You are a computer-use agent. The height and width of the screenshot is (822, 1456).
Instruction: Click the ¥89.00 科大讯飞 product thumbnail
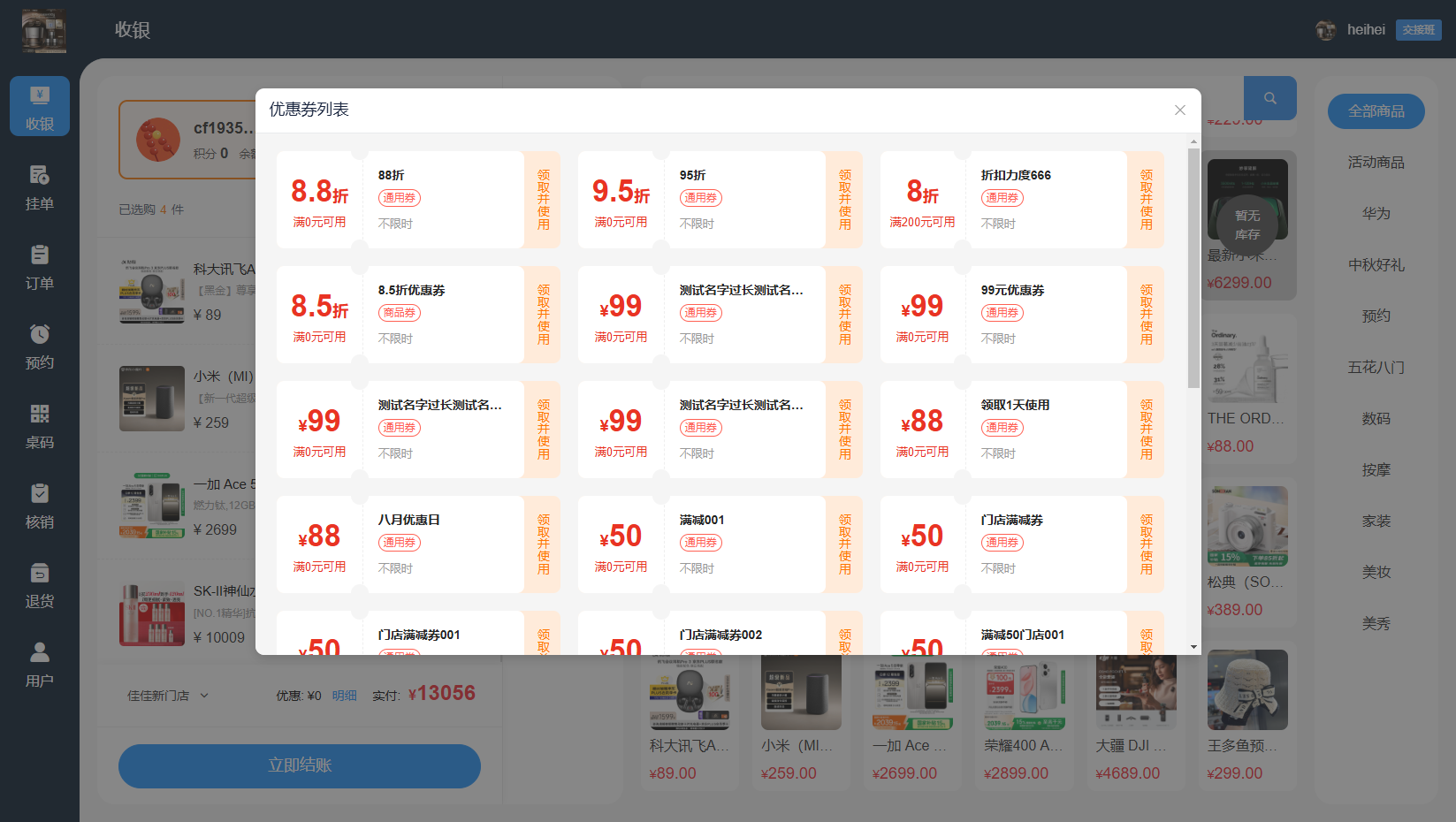coord(690,692)
